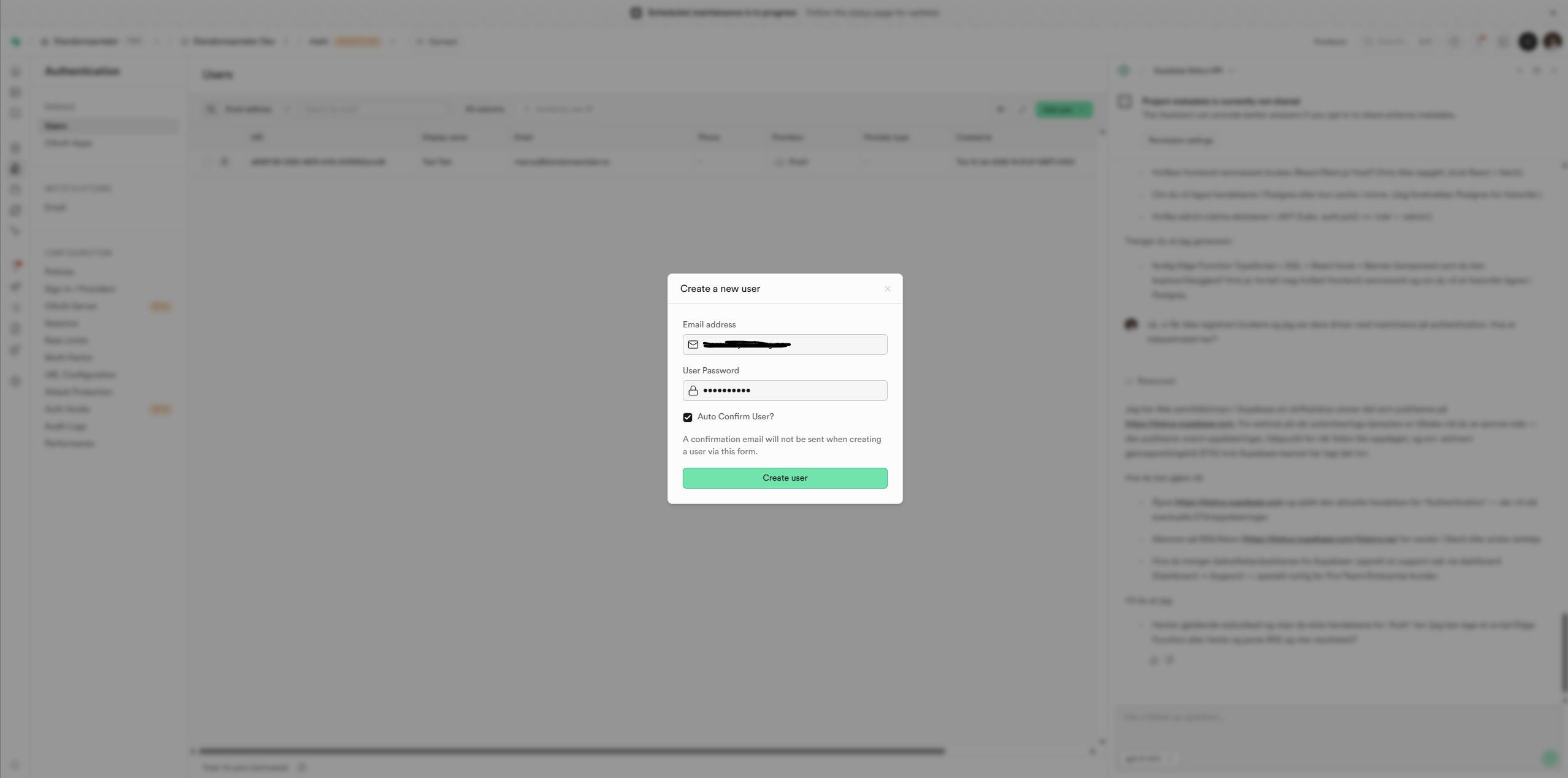1568x778 pixels.
Task: Uncheck the Auto Confirm User checkbox
Action: pos(688,417)
